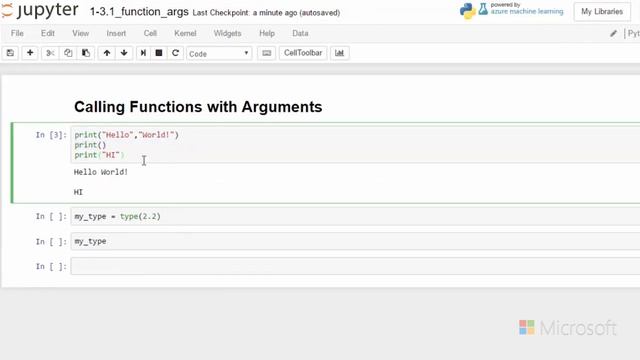Screen dimensions: 640x360
Task: Rename notebook title 1-3.1_function_args
Action: [139, 12]
